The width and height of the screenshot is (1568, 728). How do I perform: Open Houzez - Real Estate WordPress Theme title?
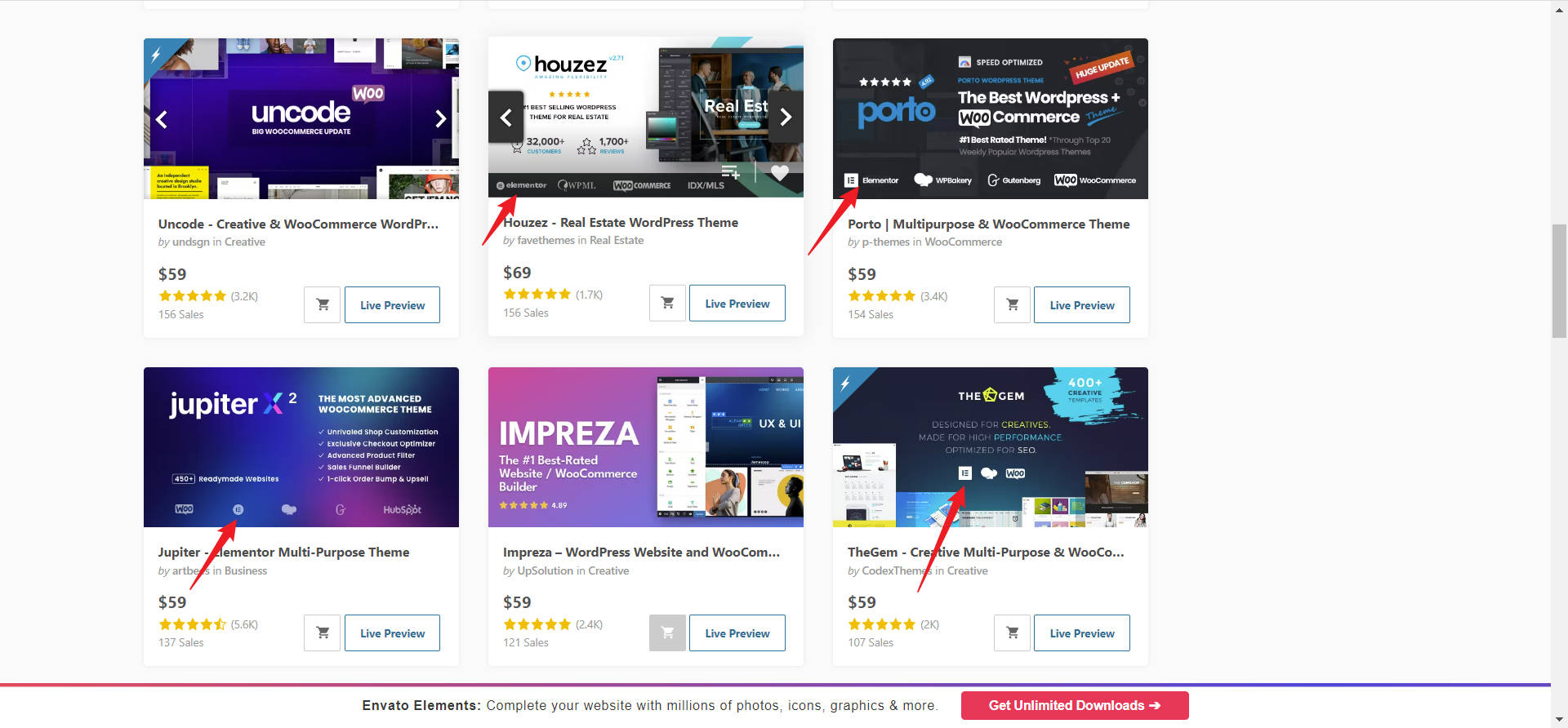click(x=621, y=222)
